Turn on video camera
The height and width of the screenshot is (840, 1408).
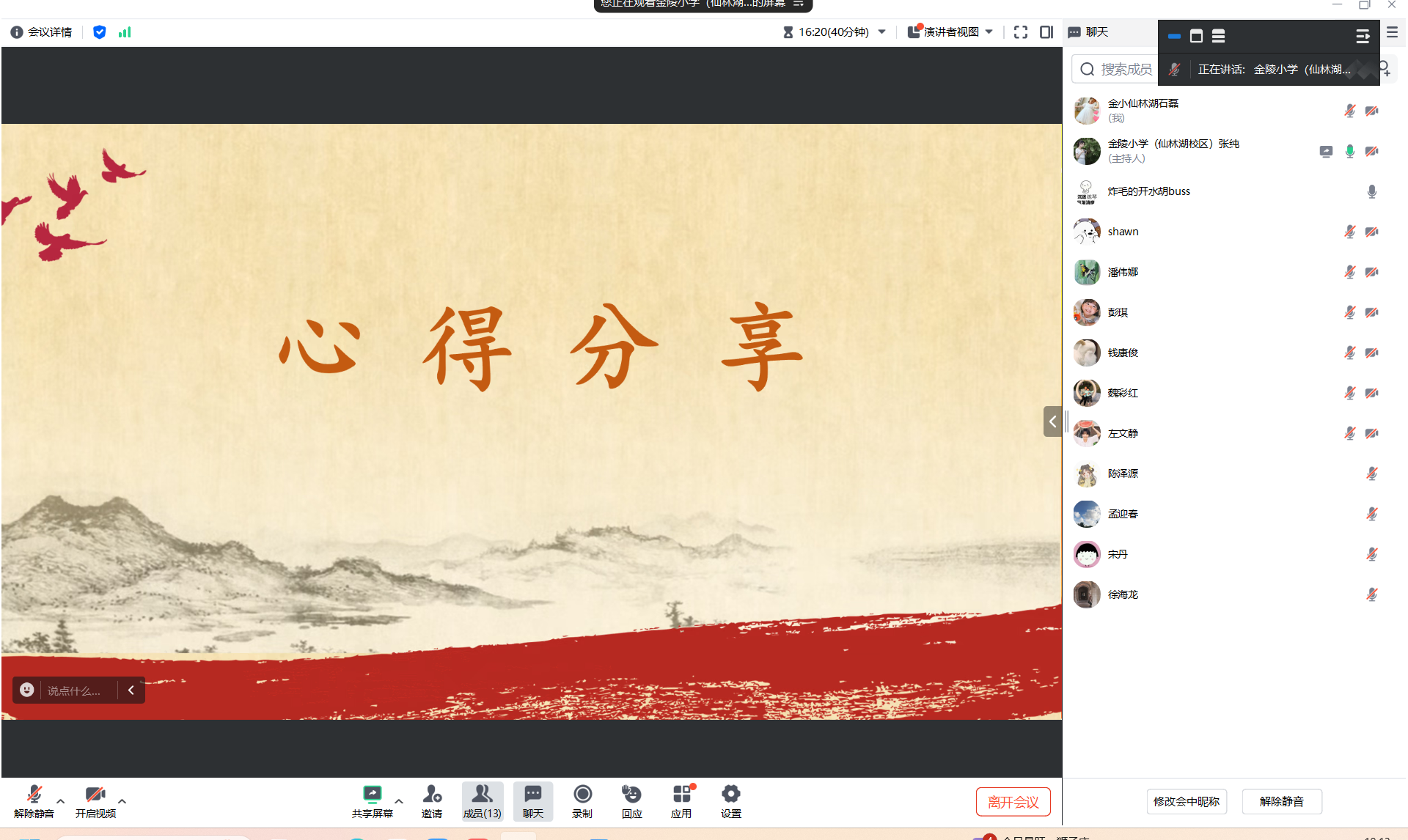95,795
